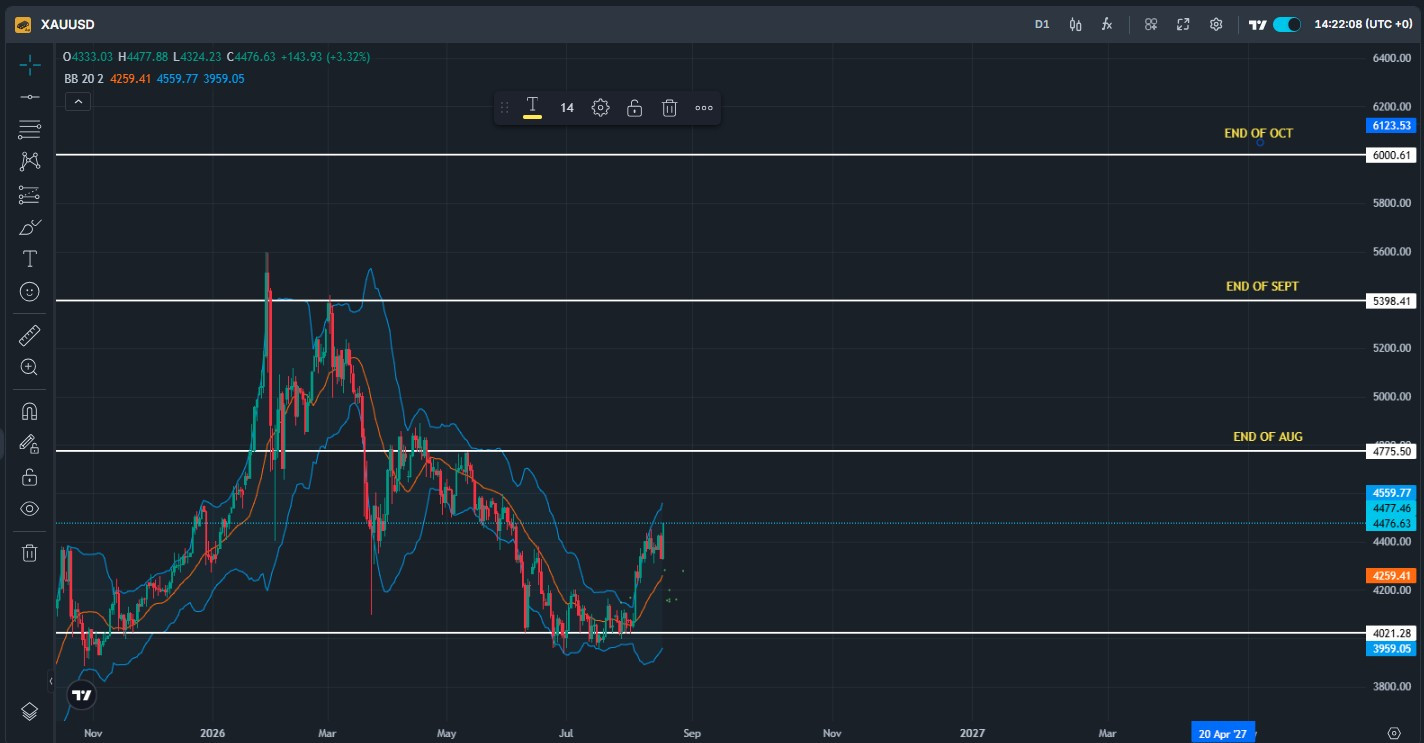Open the Fibonacci tools group
This screenshot has height=743, width=1424.
(30, 129)
